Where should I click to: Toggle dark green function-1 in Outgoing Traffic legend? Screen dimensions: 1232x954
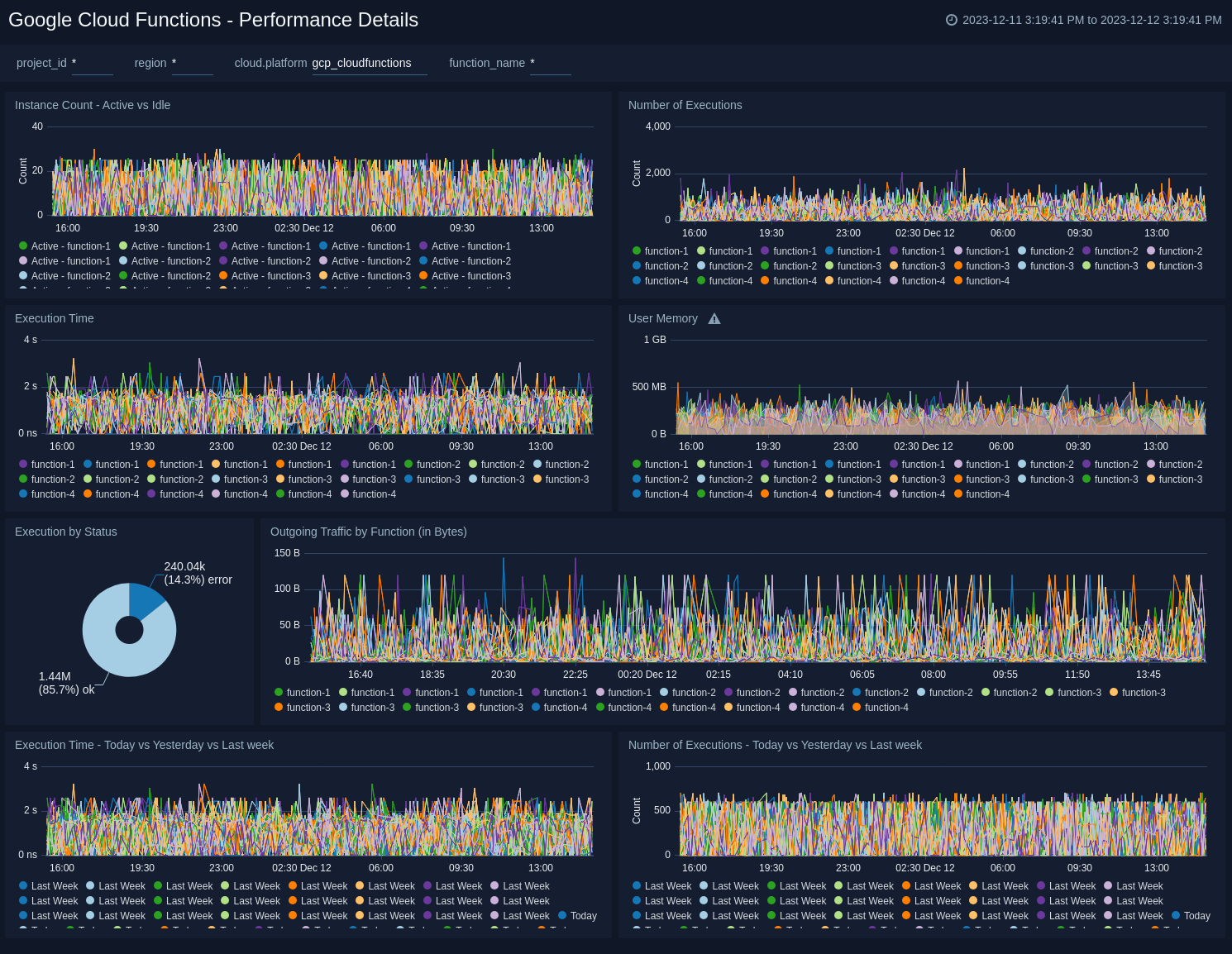click(303, 693)
